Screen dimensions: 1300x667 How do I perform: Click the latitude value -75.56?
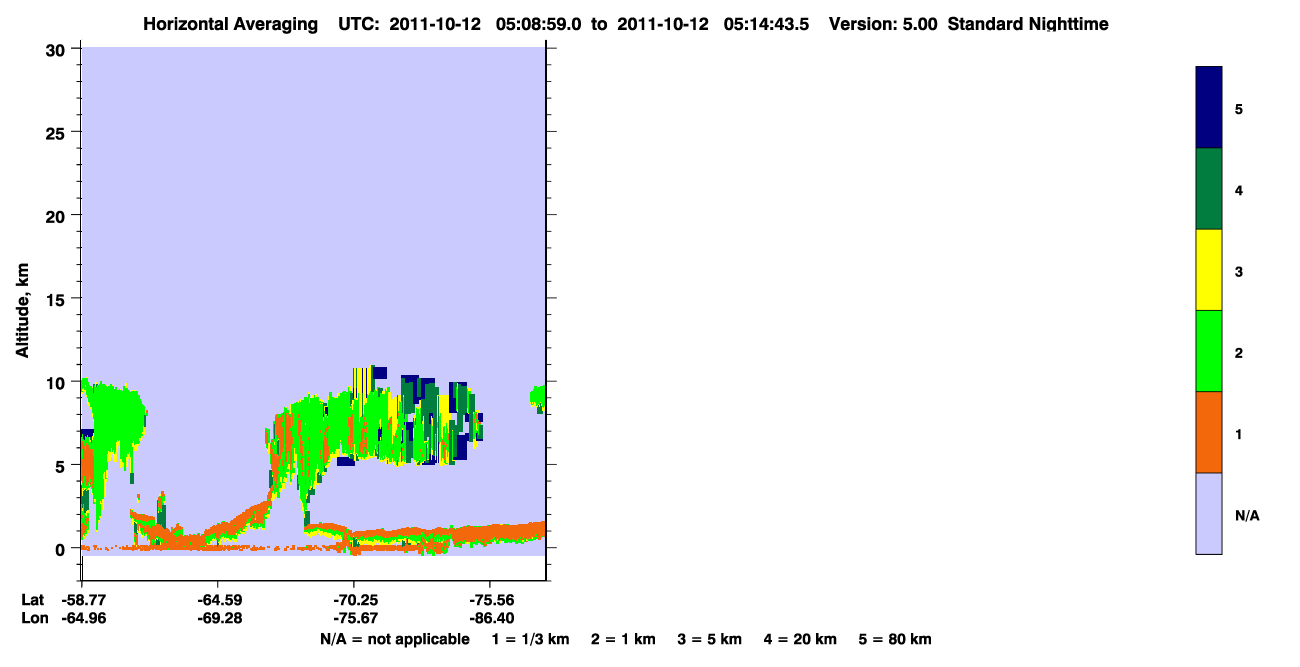[x=490, y=600]
